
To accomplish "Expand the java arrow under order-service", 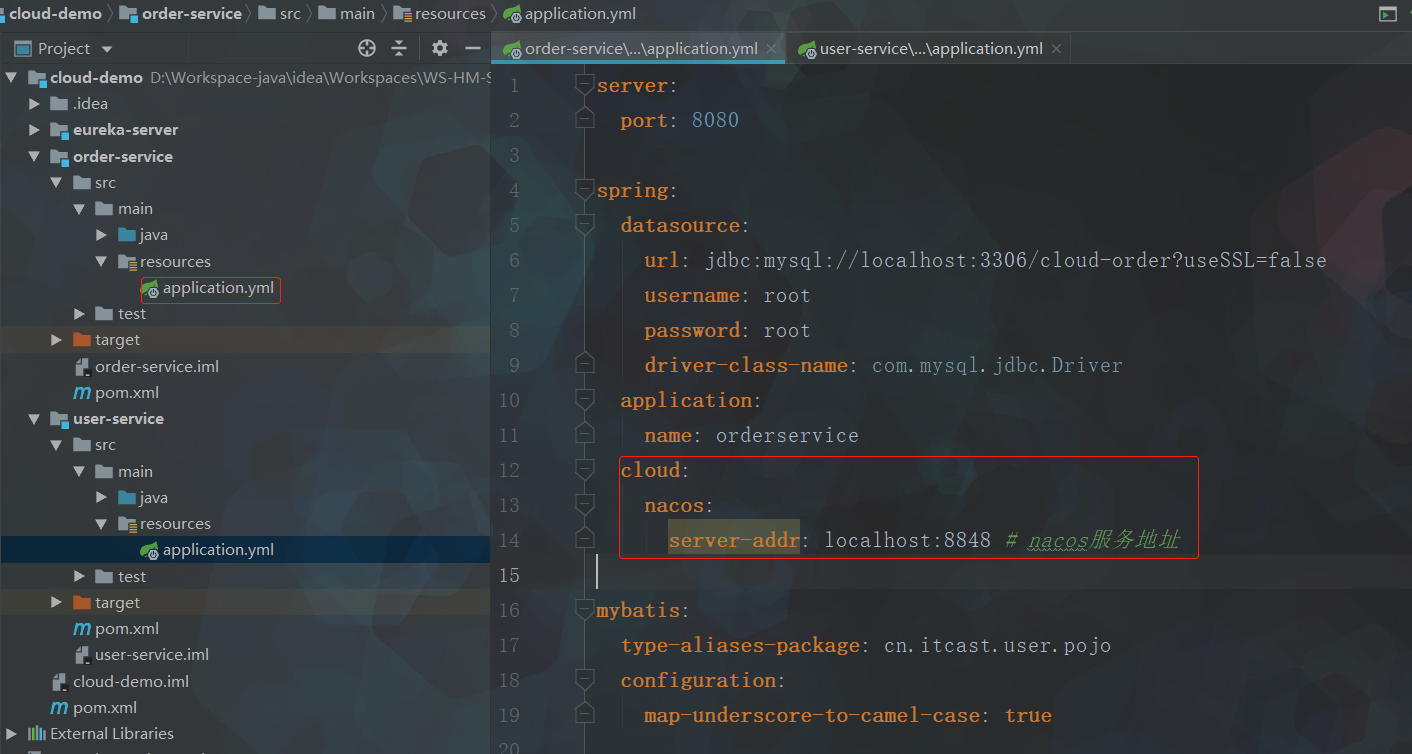I will pos(101,235).
